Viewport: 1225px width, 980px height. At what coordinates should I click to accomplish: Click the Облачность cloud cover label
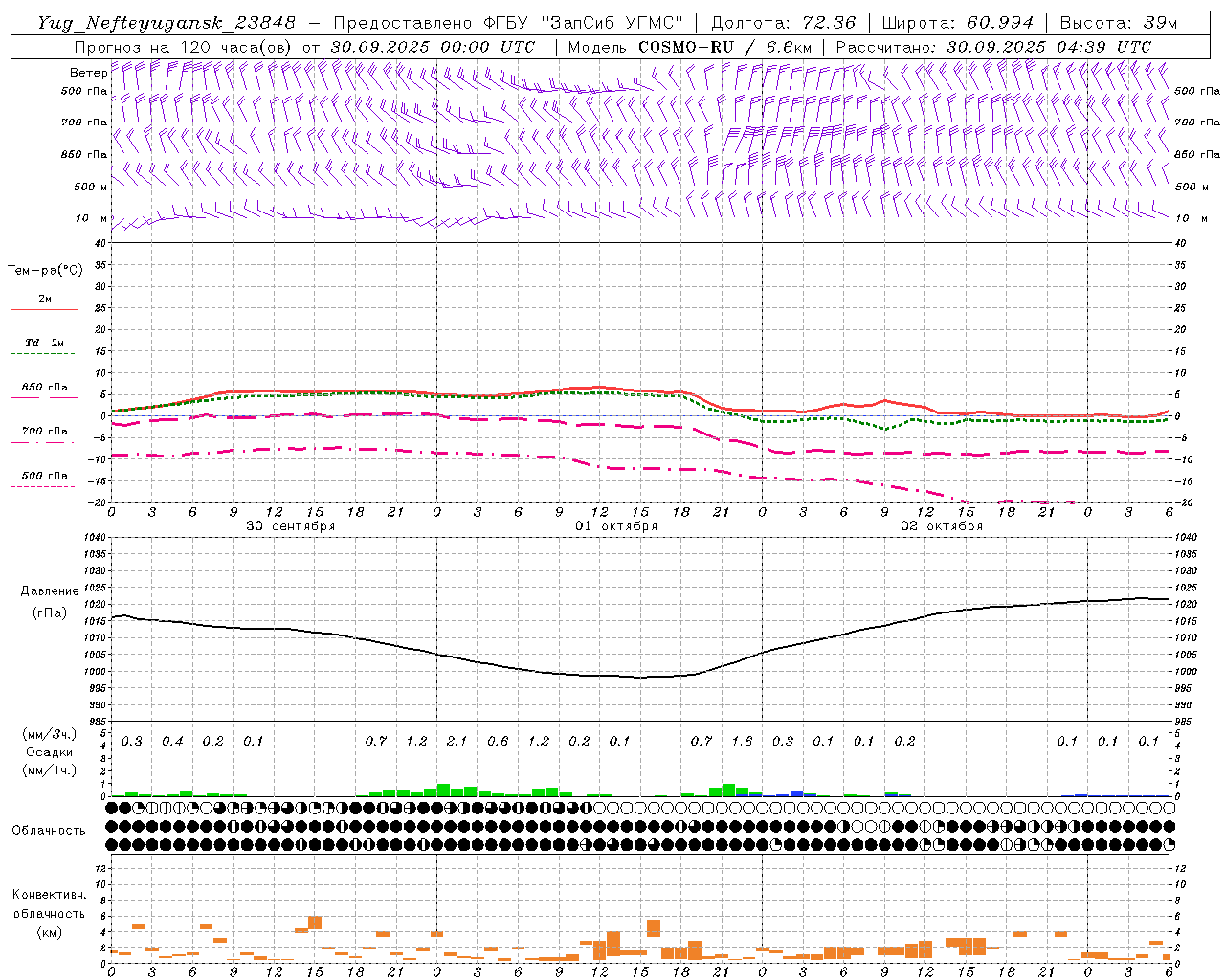pos(49,831)
